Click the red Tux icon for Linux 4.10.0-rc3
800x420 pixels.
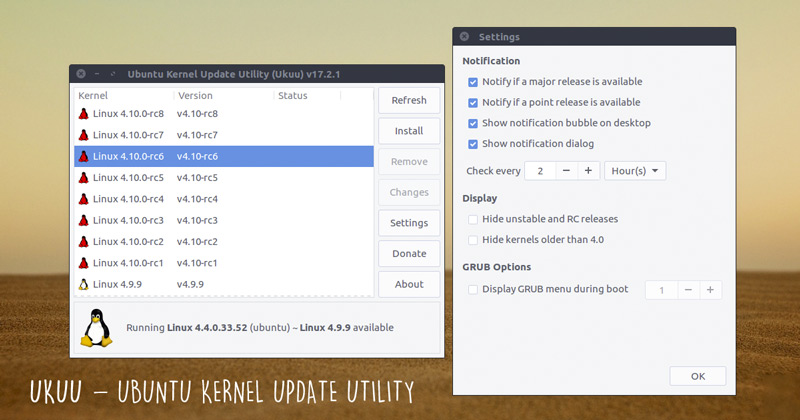pos(84,220)
